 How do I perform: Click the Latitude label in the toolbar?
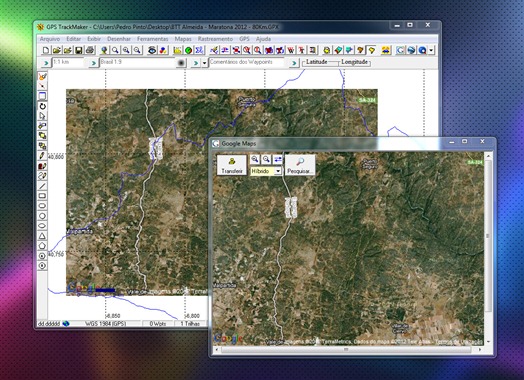click(x=316, y=62)
